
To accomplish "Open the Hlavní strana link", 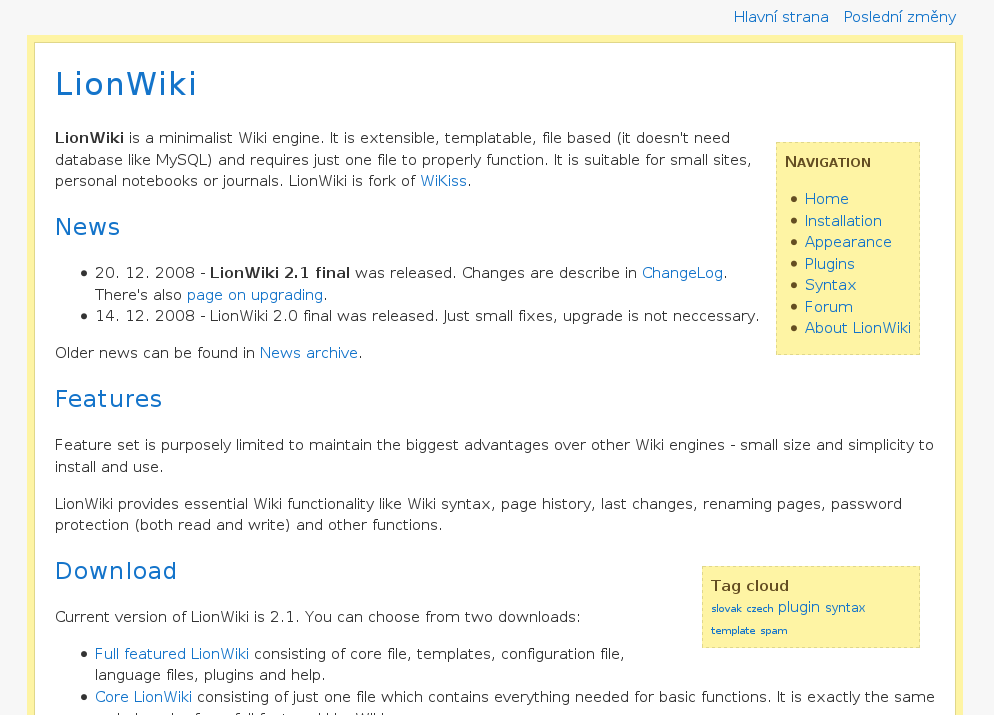I will (780, 17).
